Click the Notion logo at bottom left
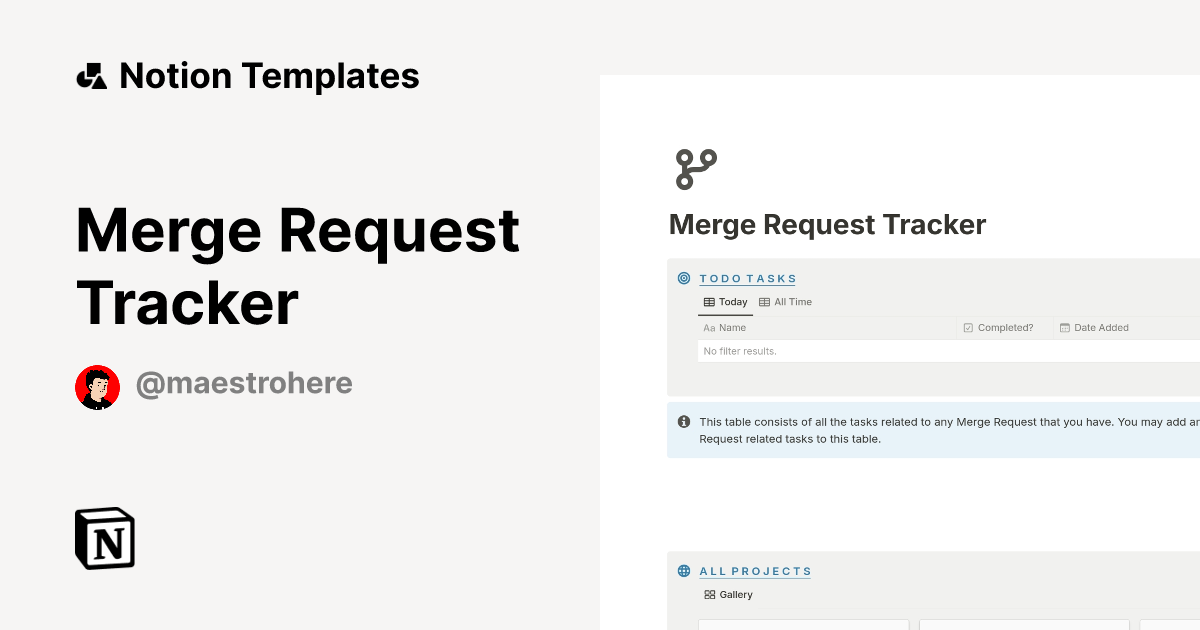The width and height of the screenshot is (1200, 630). (x=104, y=538)
